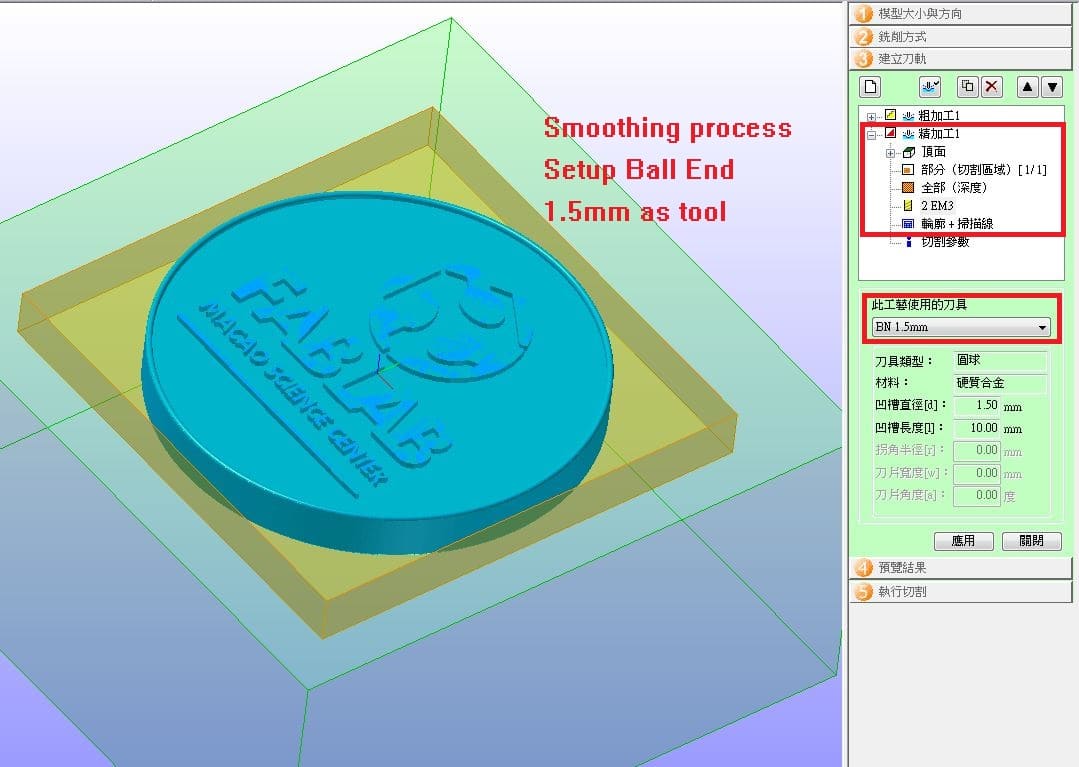Select 輪廓 + 掃描線 tree item
Image resolution: width=1079 pixels, height=767 pixels.
957,224
